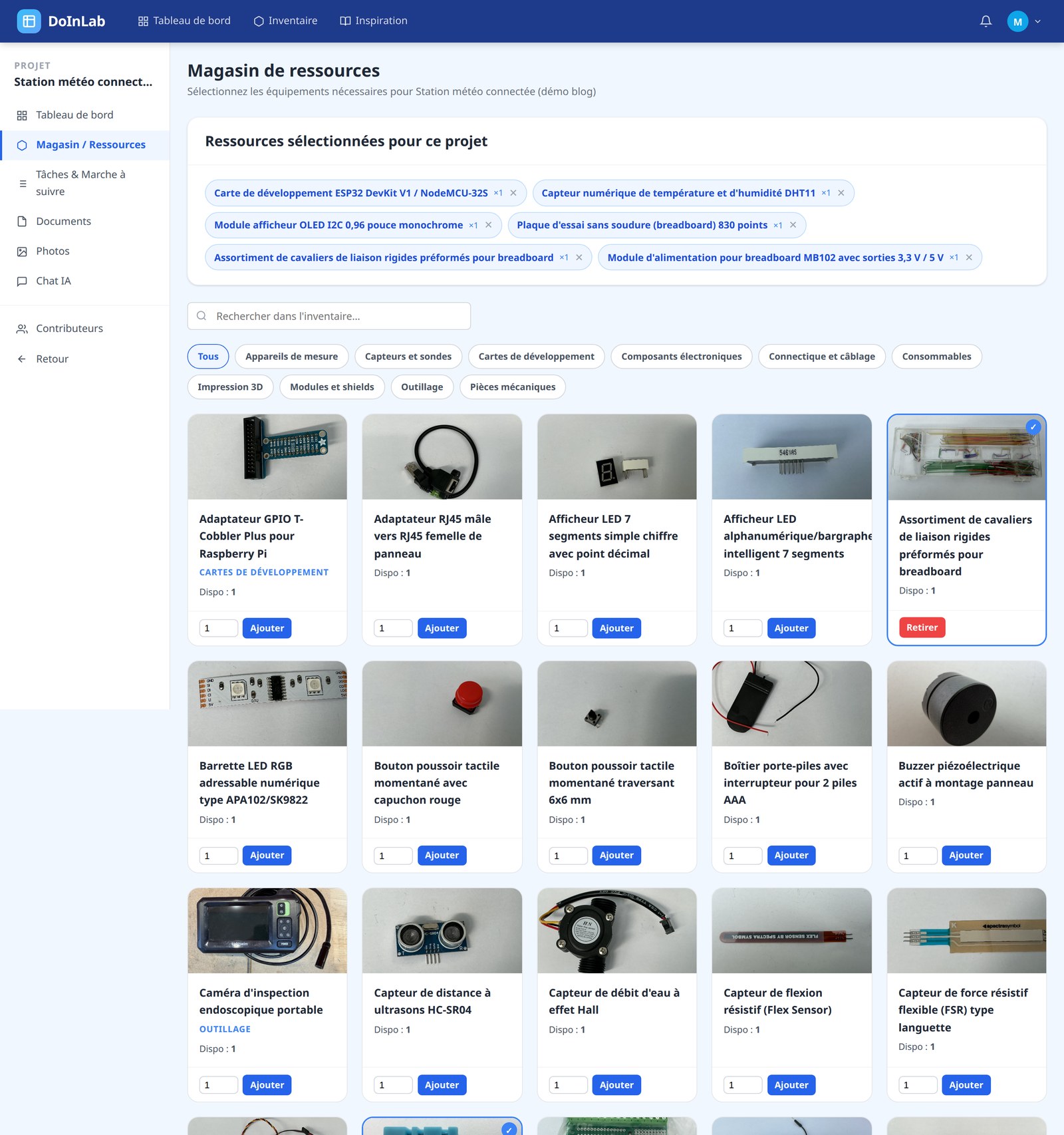Set quantity for Buzzer piézoélectrique

pyautogui.click(x=918, y=856)
